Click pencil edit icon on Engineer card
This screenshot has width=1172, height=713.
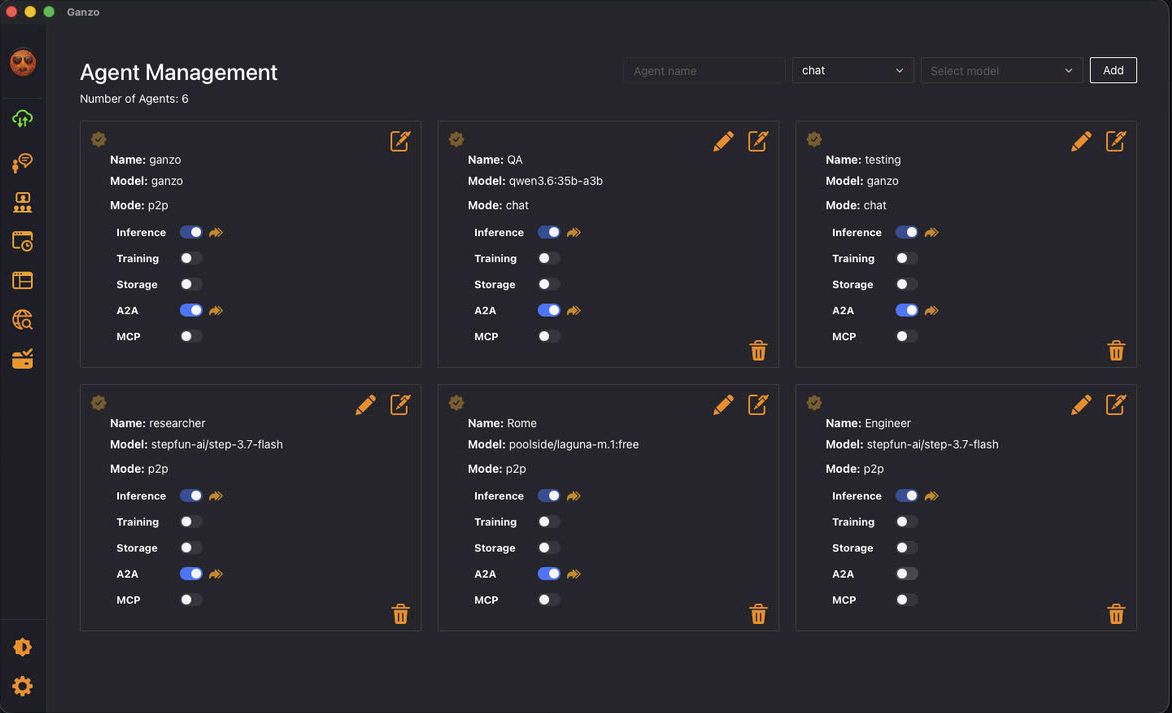click(x=1081, y=404)
